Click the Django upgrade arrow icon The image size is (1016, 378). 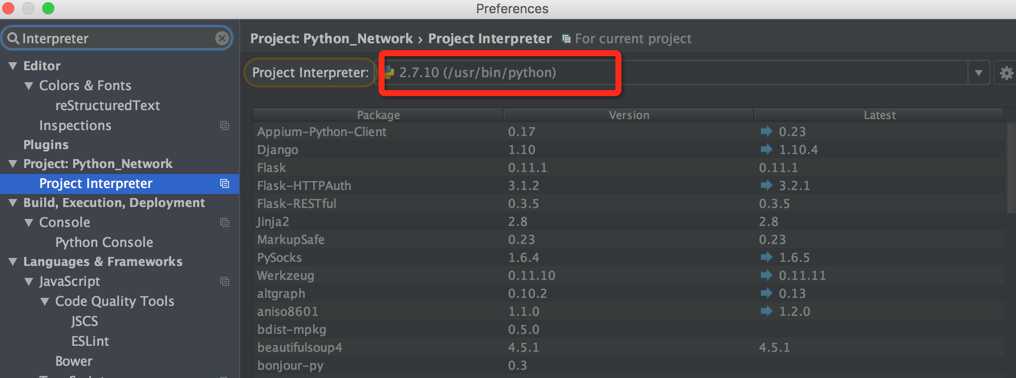click(x=767, y=150)
